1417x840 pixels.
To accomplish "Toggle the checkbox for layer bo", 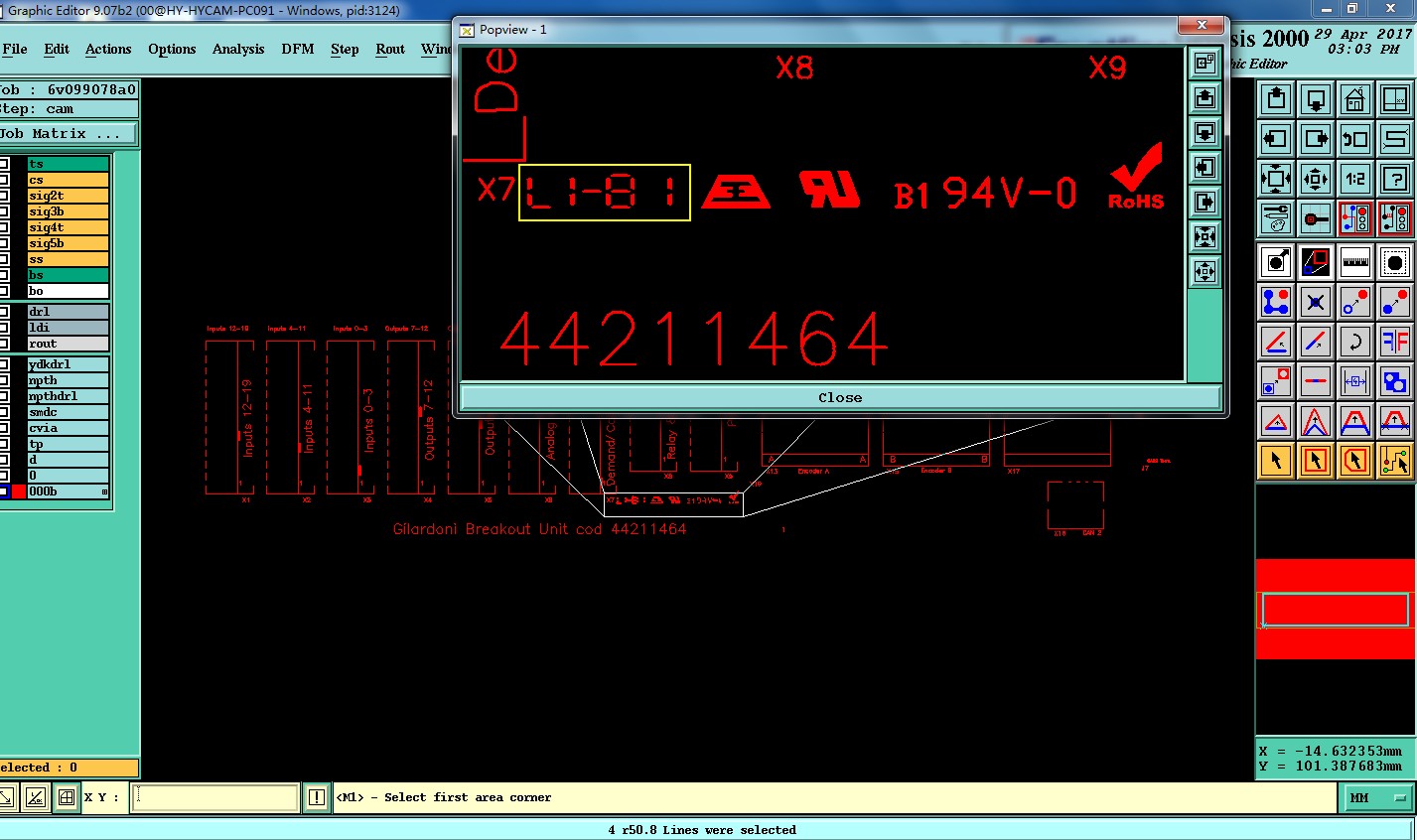I will (4, 291).
